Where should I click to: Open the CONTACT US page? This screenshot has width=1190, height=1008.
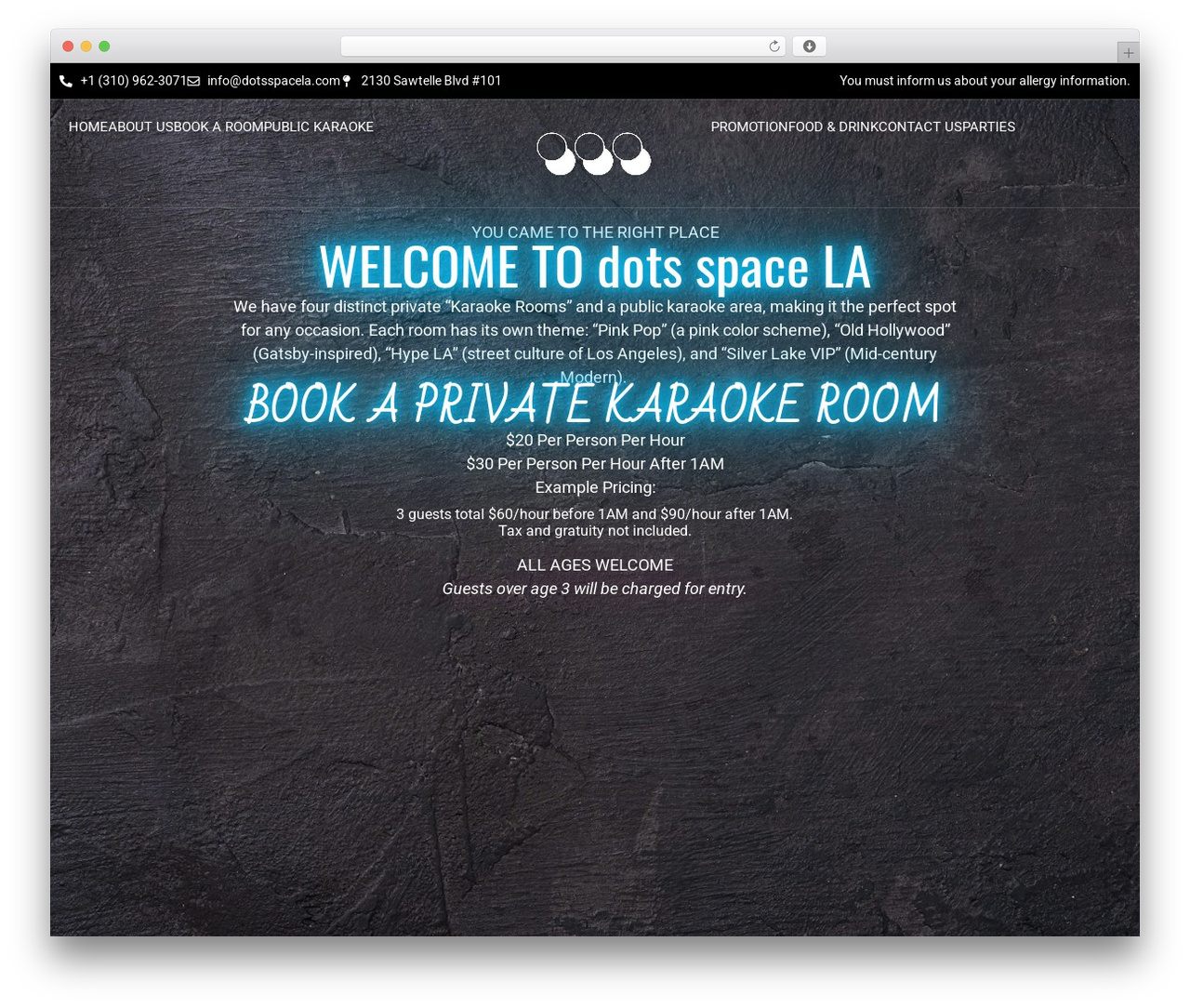pos(919,126)
